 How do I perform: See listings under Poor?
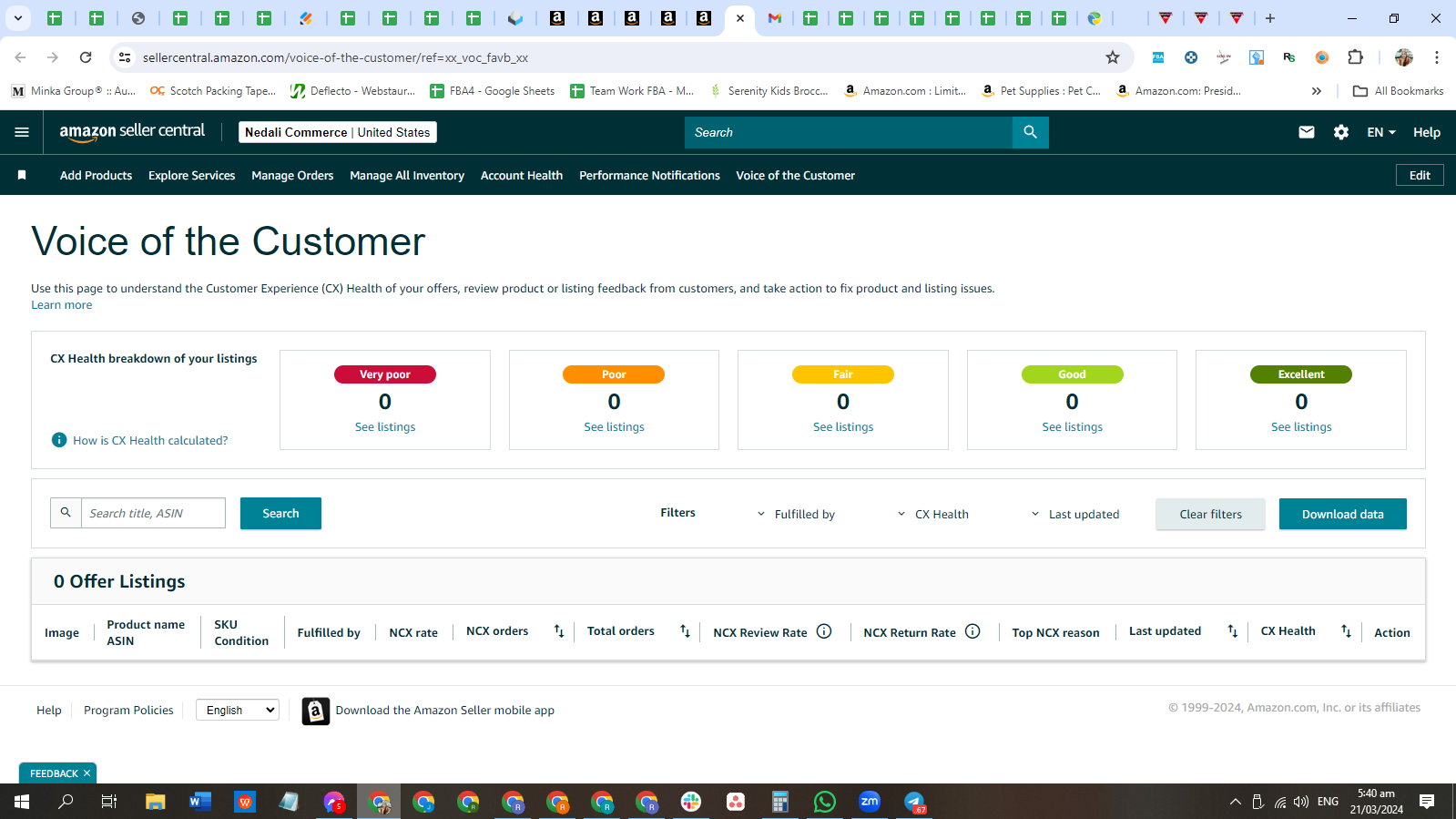(614, 426)
